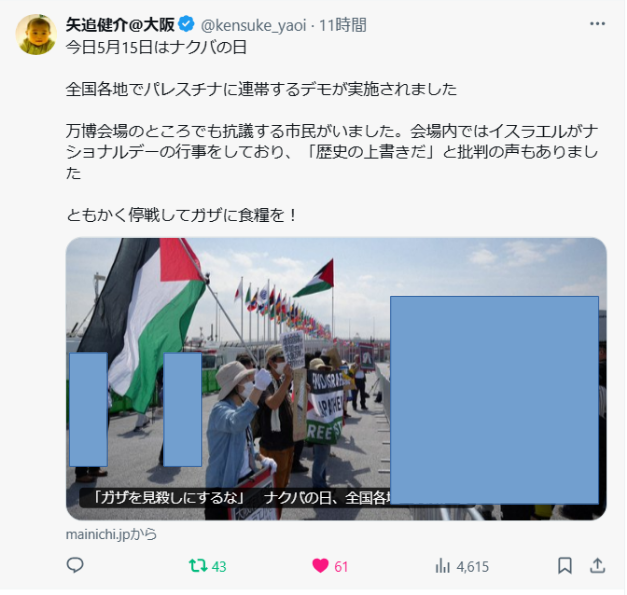Toggle the bookmark icon
This screenshot has width=627, height=595.
coord(565,566)
